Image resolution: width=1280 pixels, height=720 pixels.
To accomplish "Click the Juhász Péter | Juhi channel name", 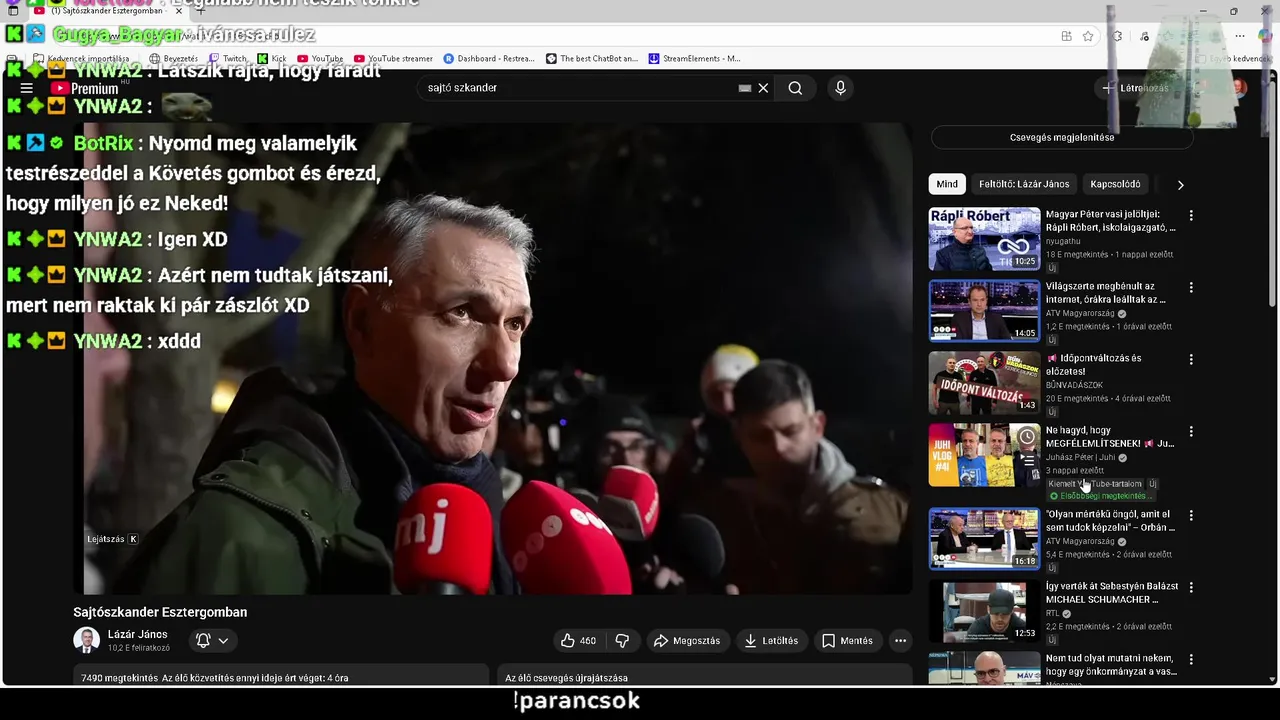I will point(1080,457).
